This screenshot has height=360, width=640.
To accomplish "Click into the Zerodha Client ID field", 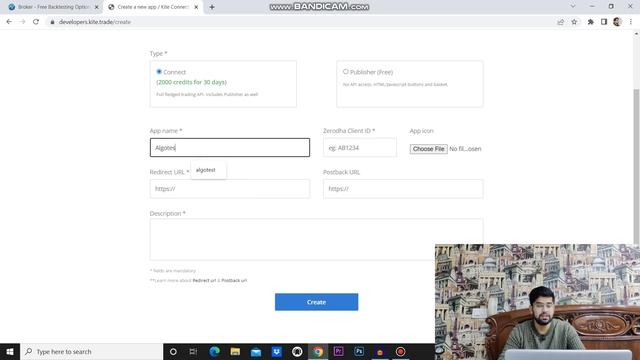I will click(x=360, y=147).
